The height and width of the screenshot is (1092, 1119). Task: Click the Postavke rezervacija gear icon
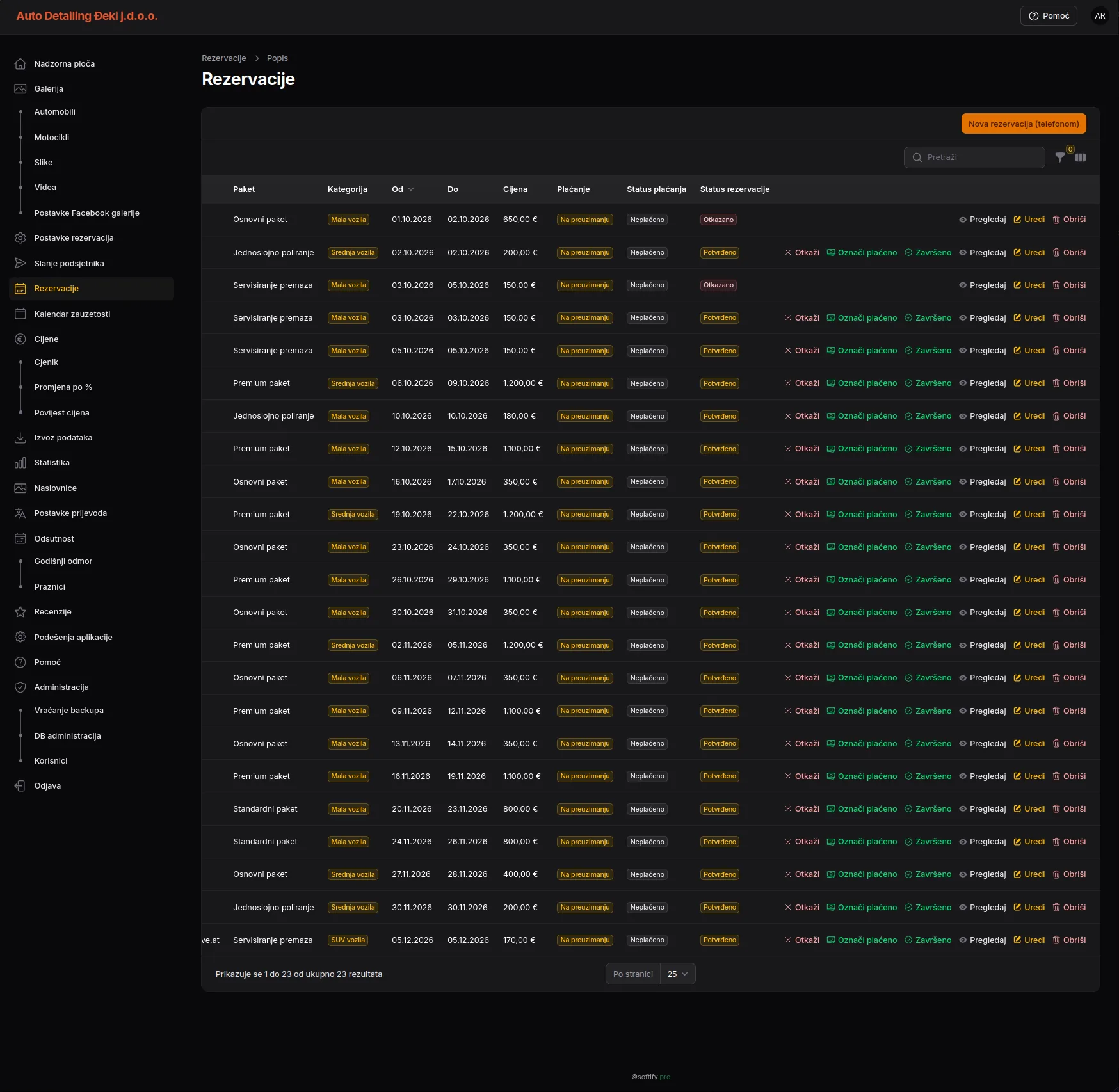[20, 238]
